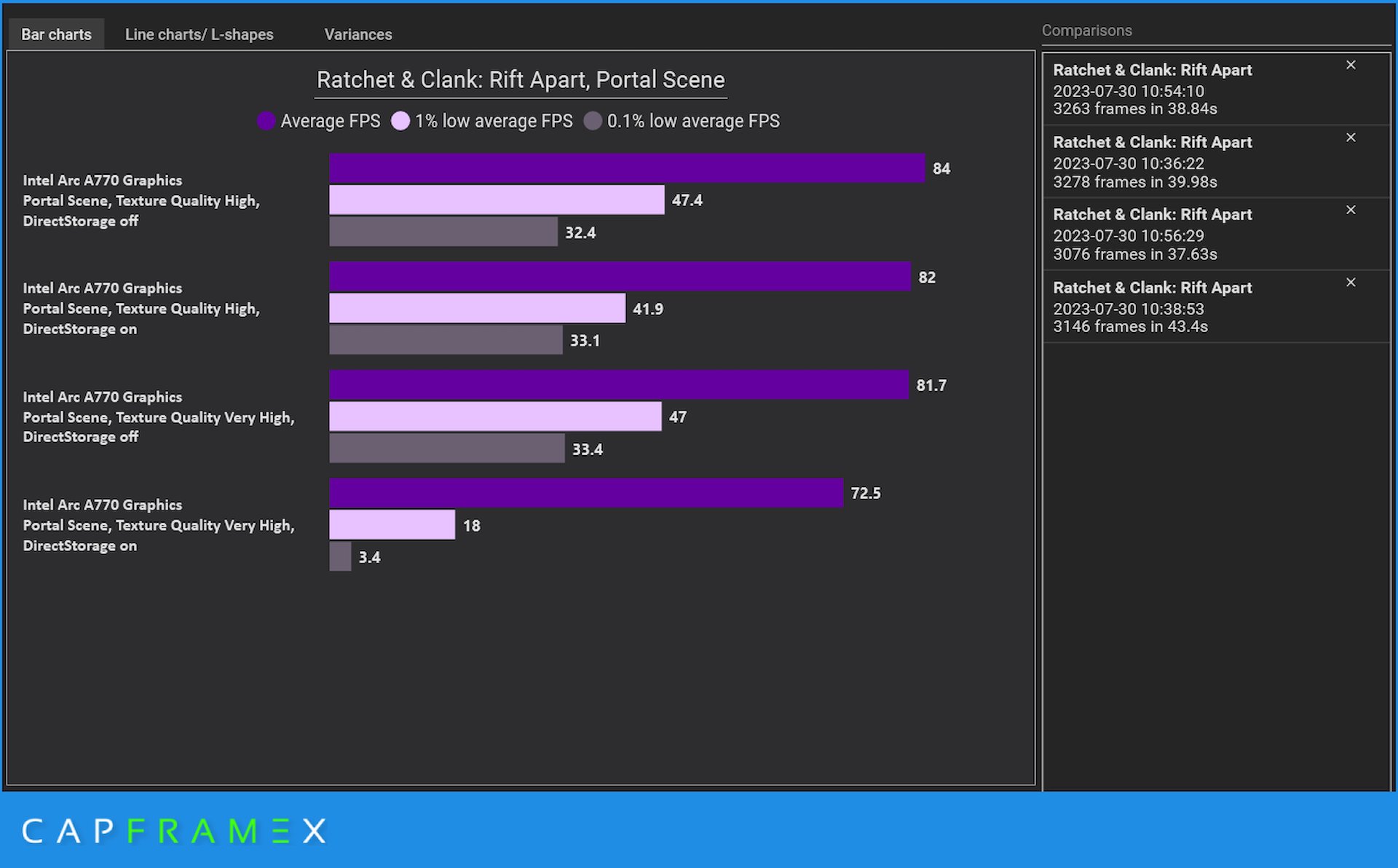Click the 18 FPS 1% low bar
Viewport: 1398px width, 868px height.
(392, 525)
